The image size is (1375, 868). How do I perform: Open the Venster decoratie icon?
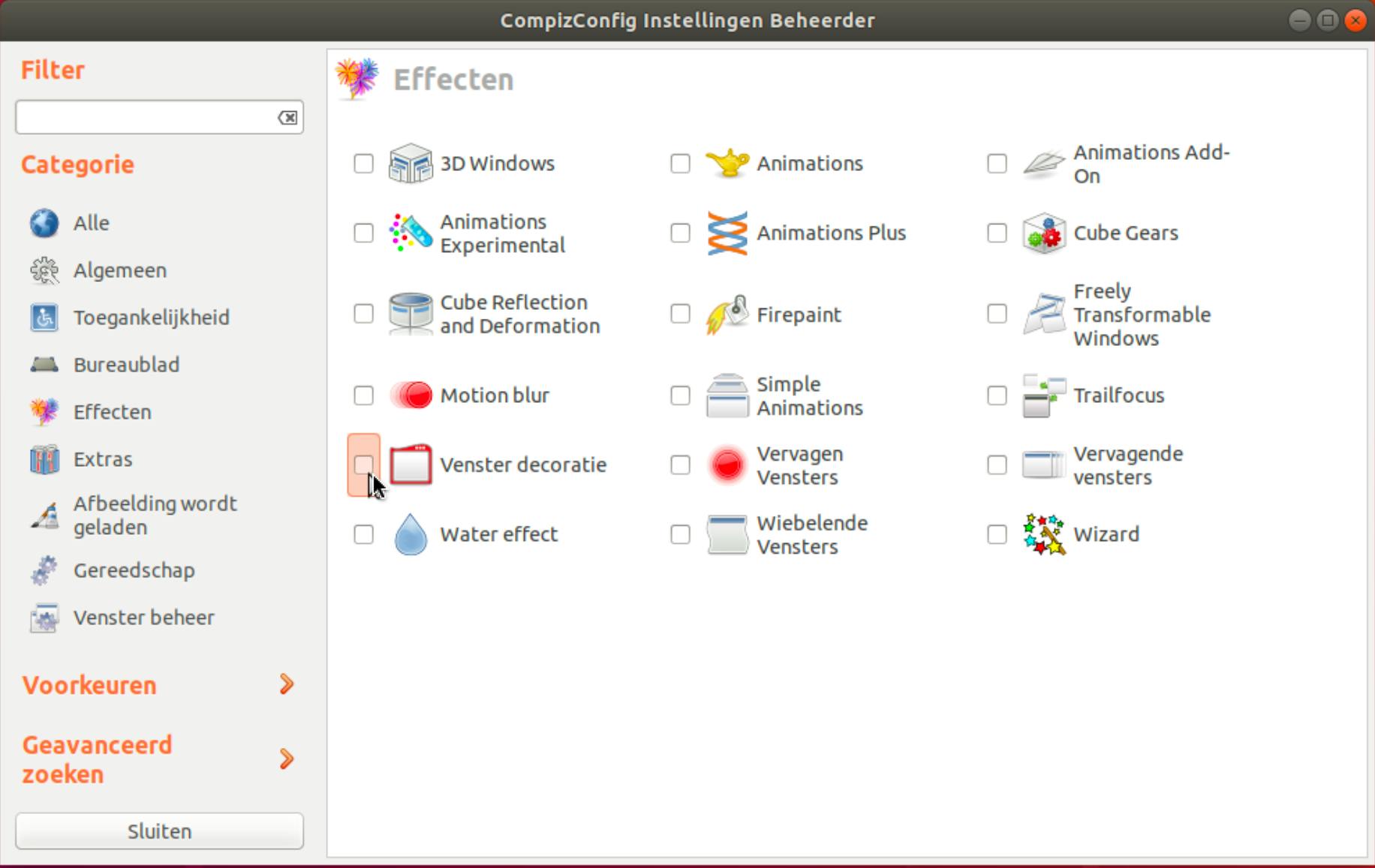[411, 465]
